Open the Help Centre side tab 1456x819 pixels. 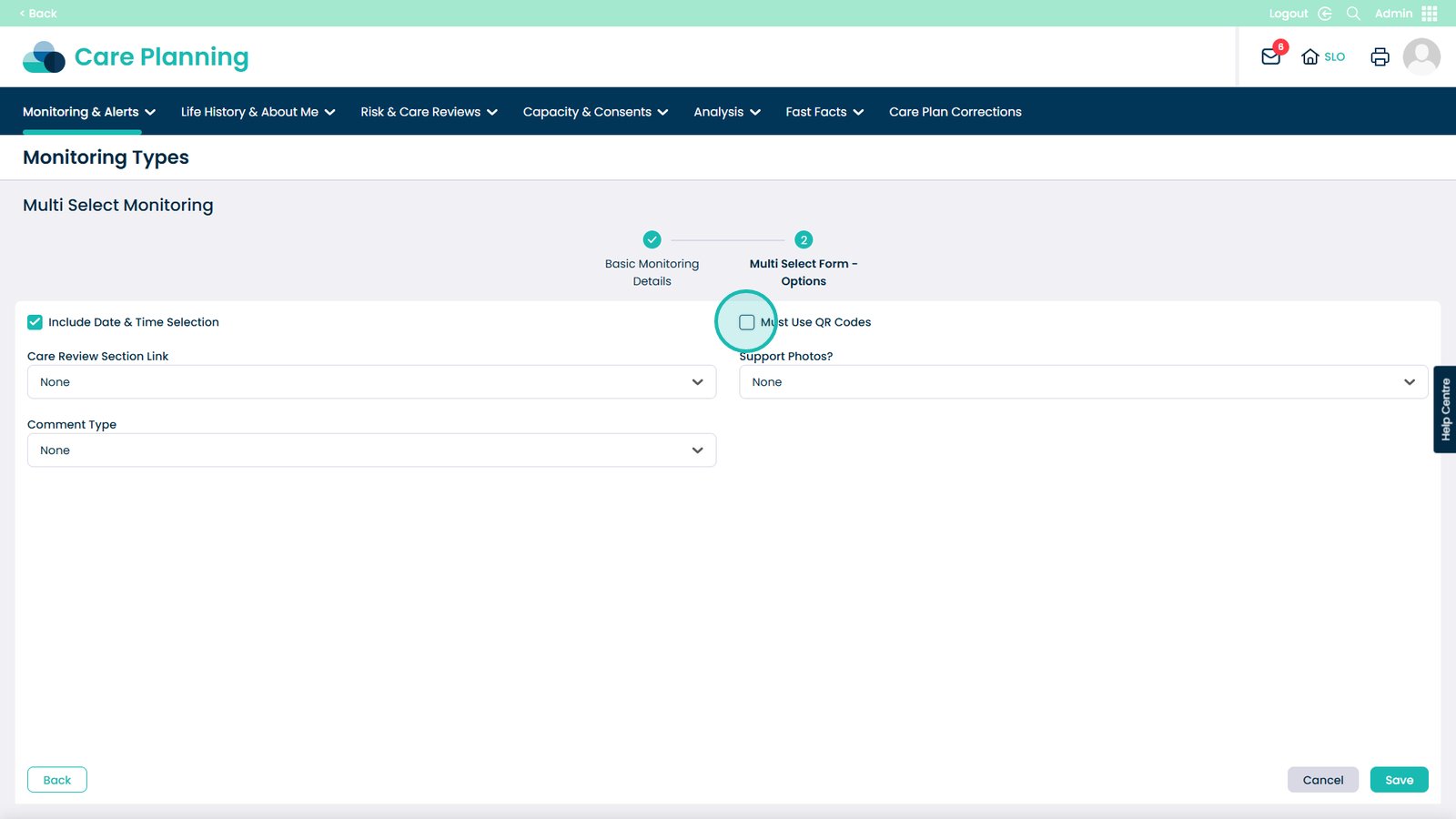[x=1445, y=409]
